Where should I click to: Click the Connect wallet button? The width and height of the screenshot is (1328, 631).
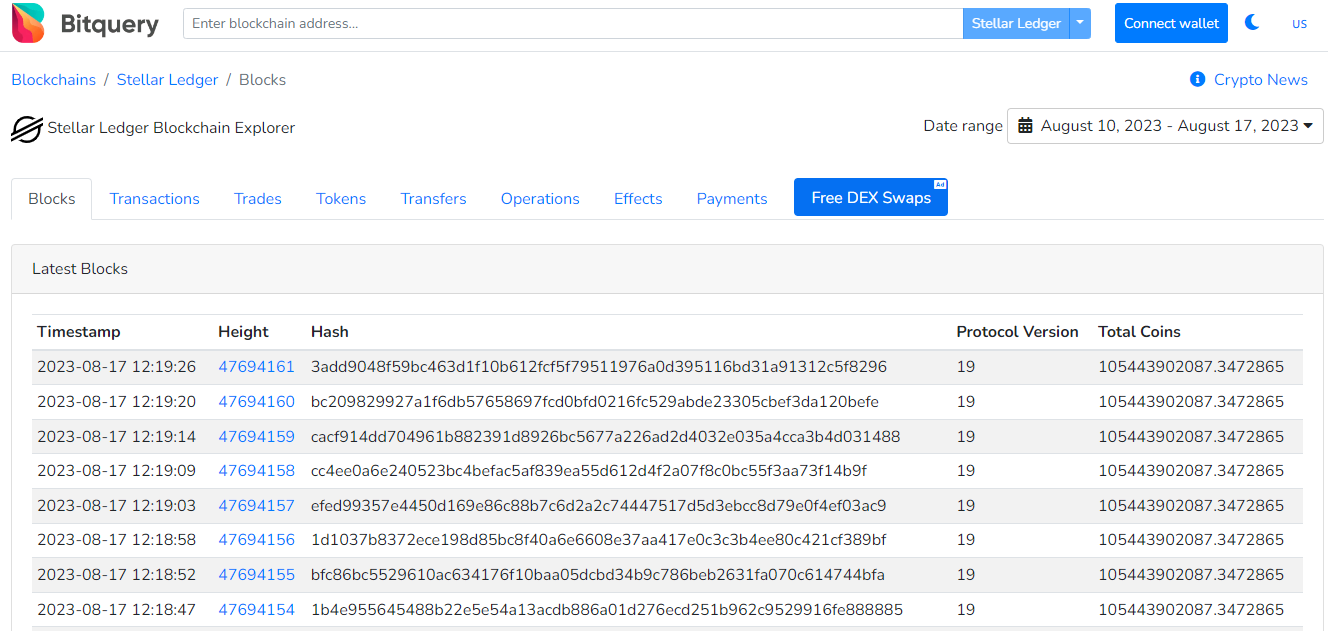click(1171, 23)
